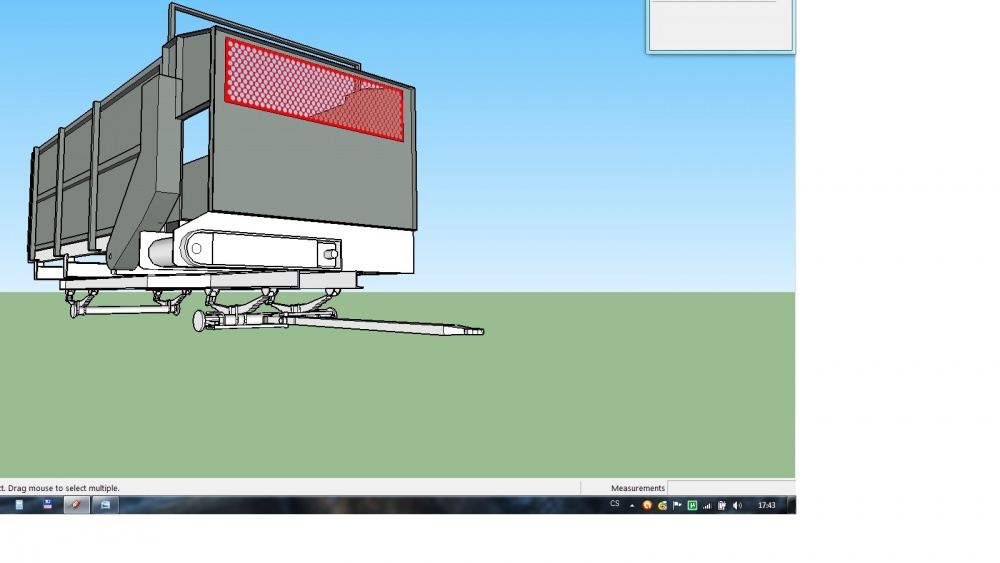Expand the hidden tray icons arrow
Screen dimensions: 1000x563
[x=632, y=506]
